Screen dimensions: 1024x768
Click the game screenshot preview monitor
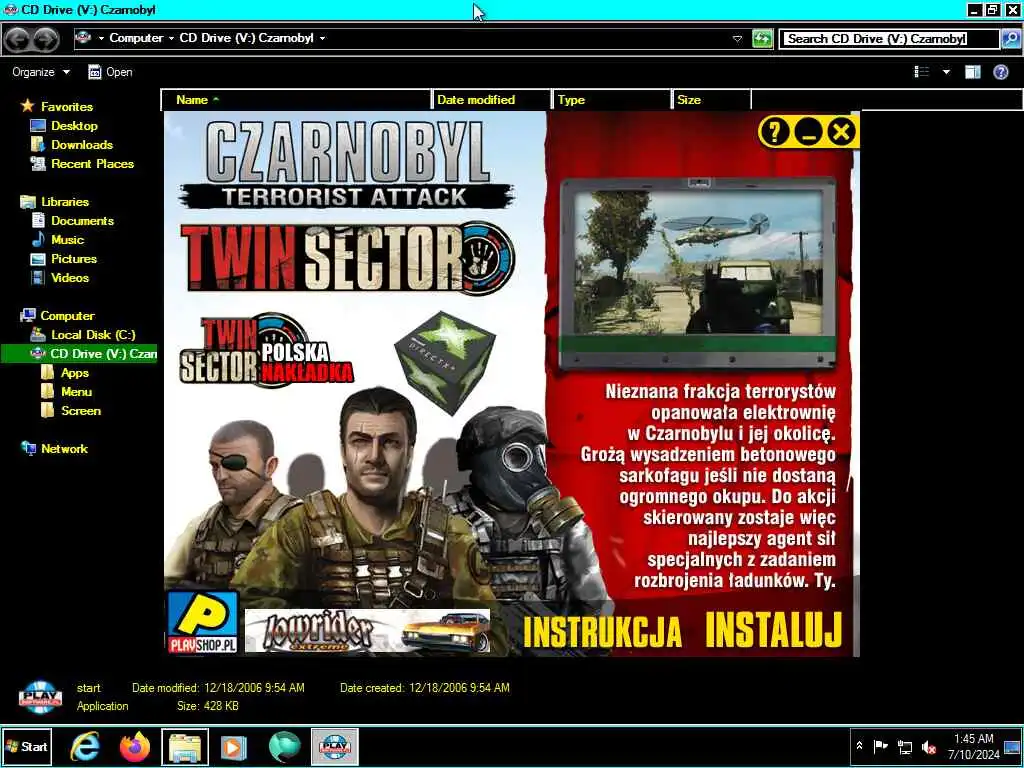pyautogui.click(x=698, y=272)
